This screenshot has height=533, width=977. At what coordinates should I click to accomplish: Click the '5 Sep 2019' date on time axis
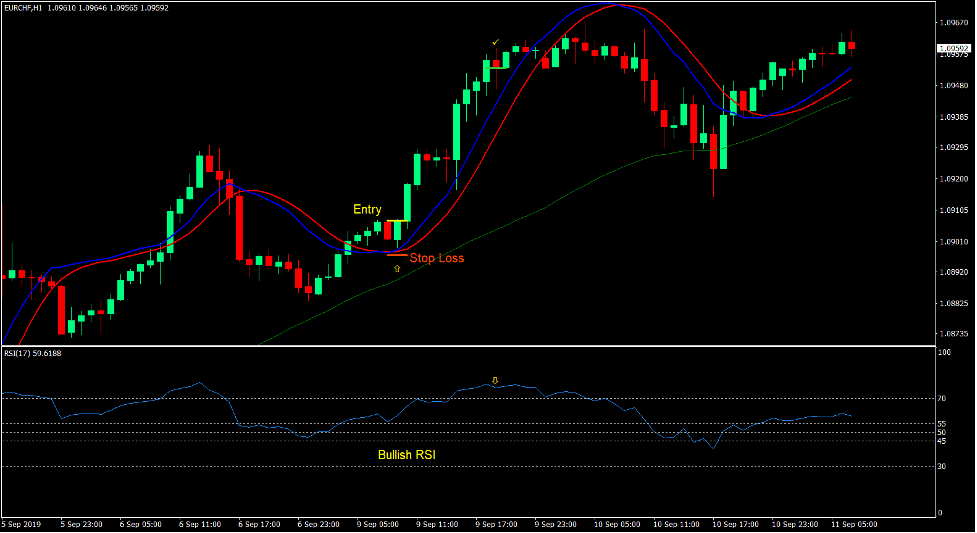(22, 524)
